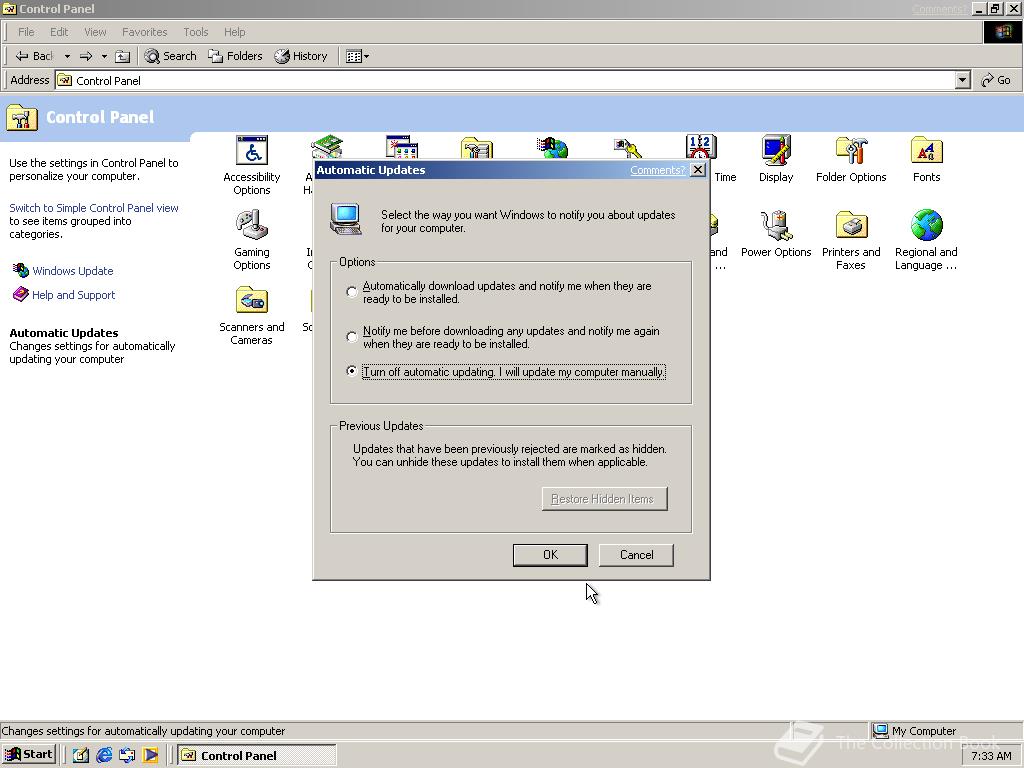Show the Folders pane
Image resolution: width=1024 pixels, height=768 pixels.
coord(235,56)
